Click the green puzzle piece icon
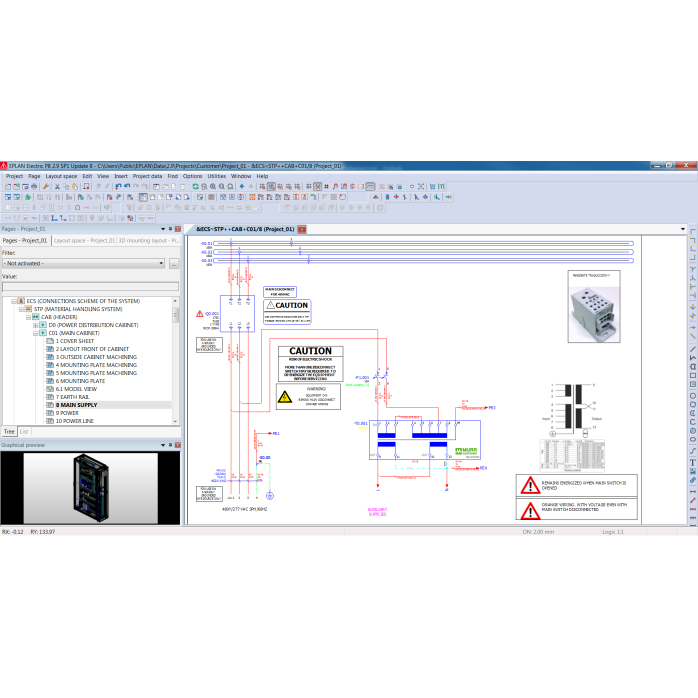The width and height of the screenshot is (698, 698). 28,197
